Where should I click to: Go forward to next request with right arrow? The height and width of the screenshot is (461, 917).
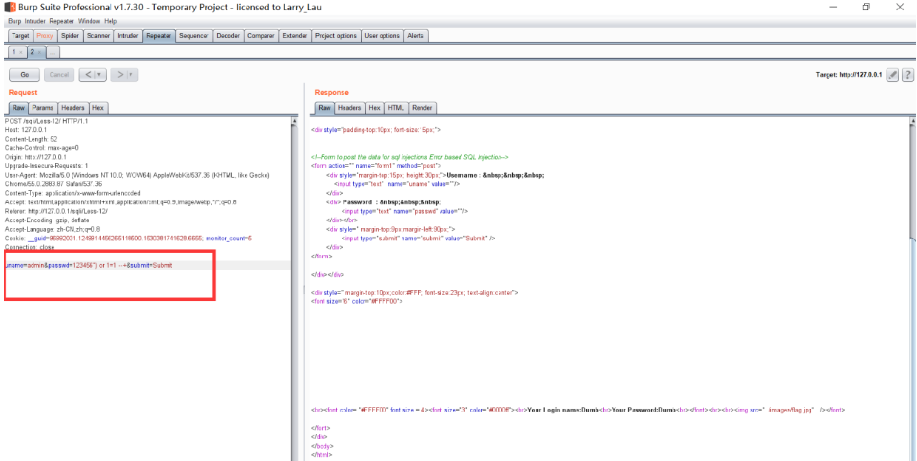(119, 75)
